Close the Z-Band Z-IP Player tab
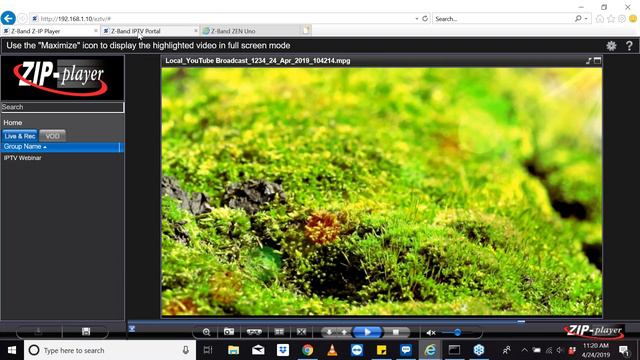Screen dimensions: 640x360 coord(96,31)
